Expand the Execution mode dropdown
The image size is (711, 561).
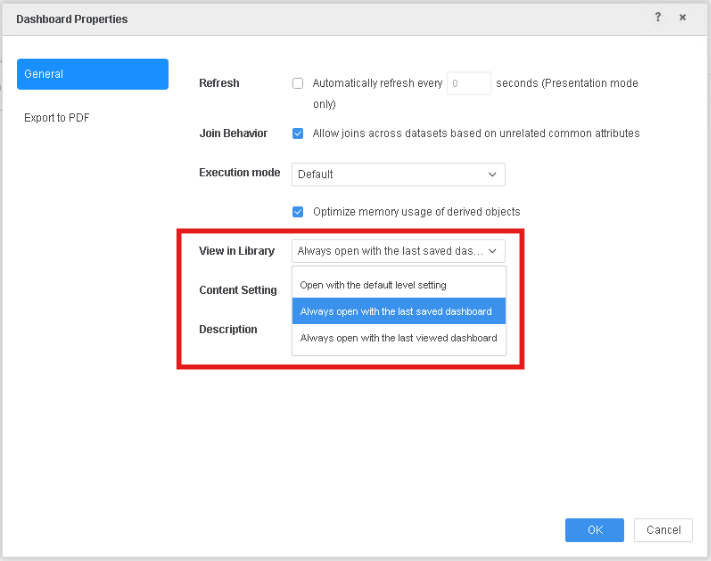click(398, 174)
